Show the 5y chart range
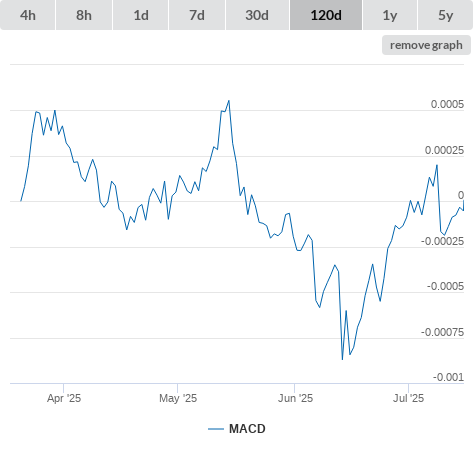The image size is (474, 455). (x=446, y=15)
